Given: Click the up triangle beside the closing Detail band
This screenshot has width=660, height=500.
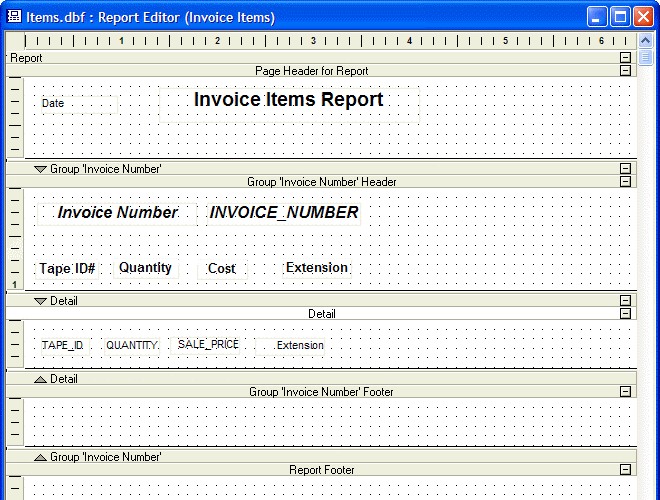Looking at the screenshot, I should click(40, 379).
